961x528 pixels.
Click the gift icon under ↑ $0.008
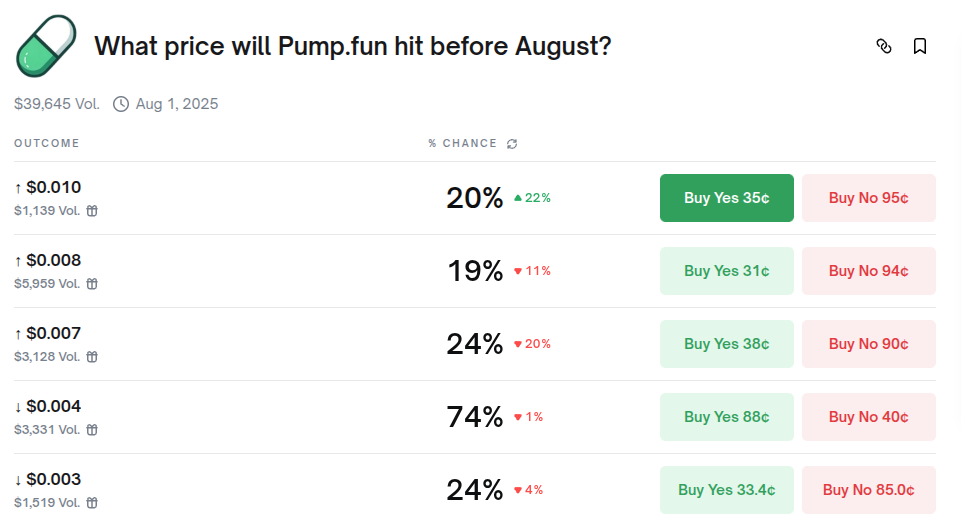tap(92, 284)
